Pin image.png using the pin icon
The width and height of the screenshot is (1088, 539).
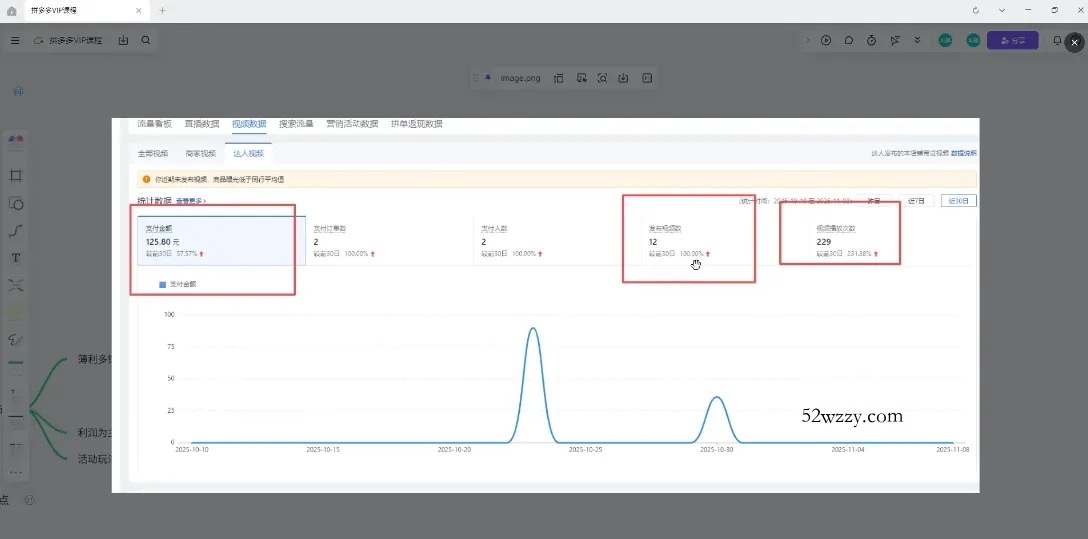pos(488,78)
